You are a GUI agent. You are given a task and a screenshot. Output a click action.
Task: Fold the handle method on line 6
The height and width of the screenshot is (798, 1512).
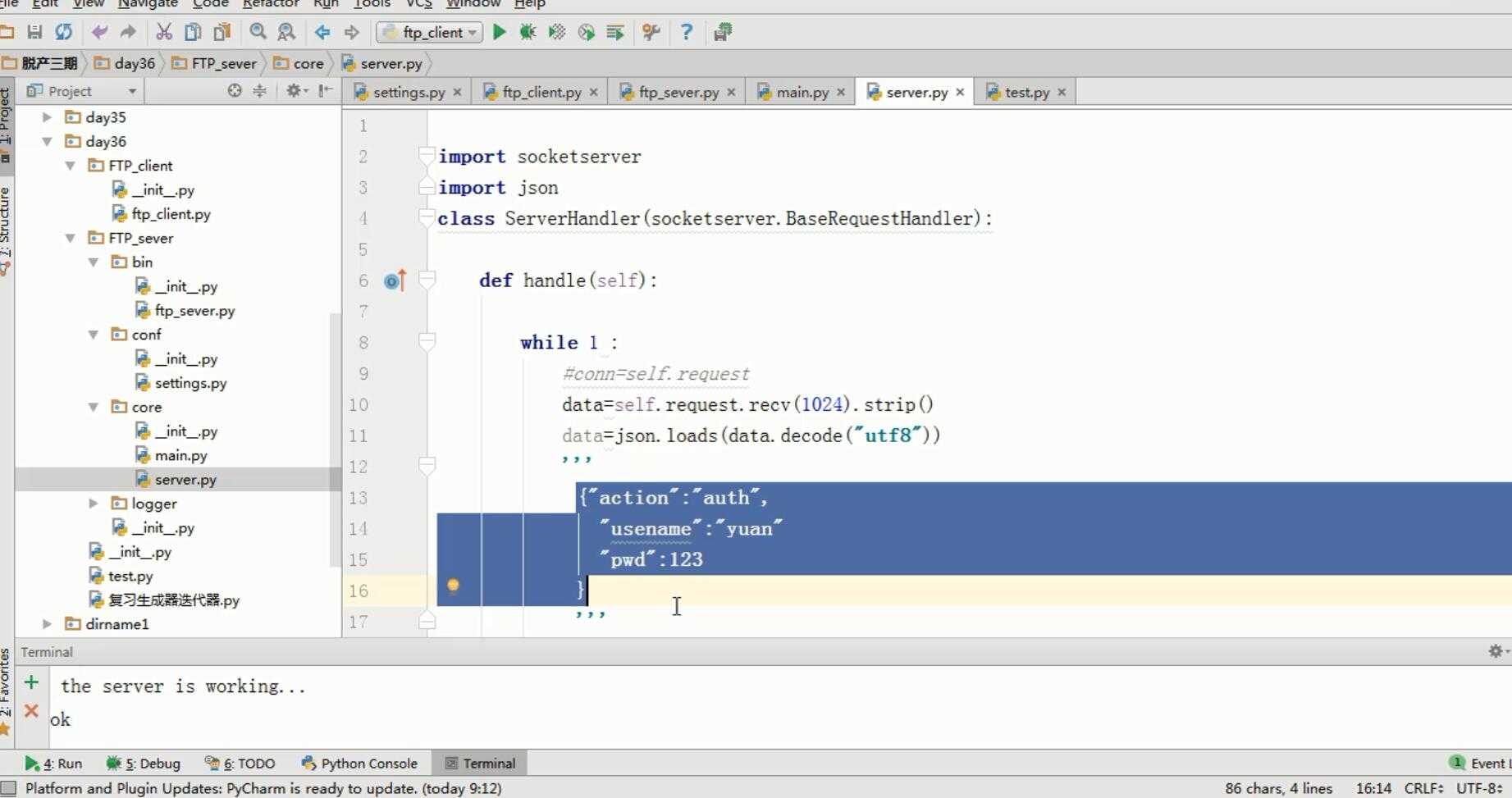tap(426, 280)
